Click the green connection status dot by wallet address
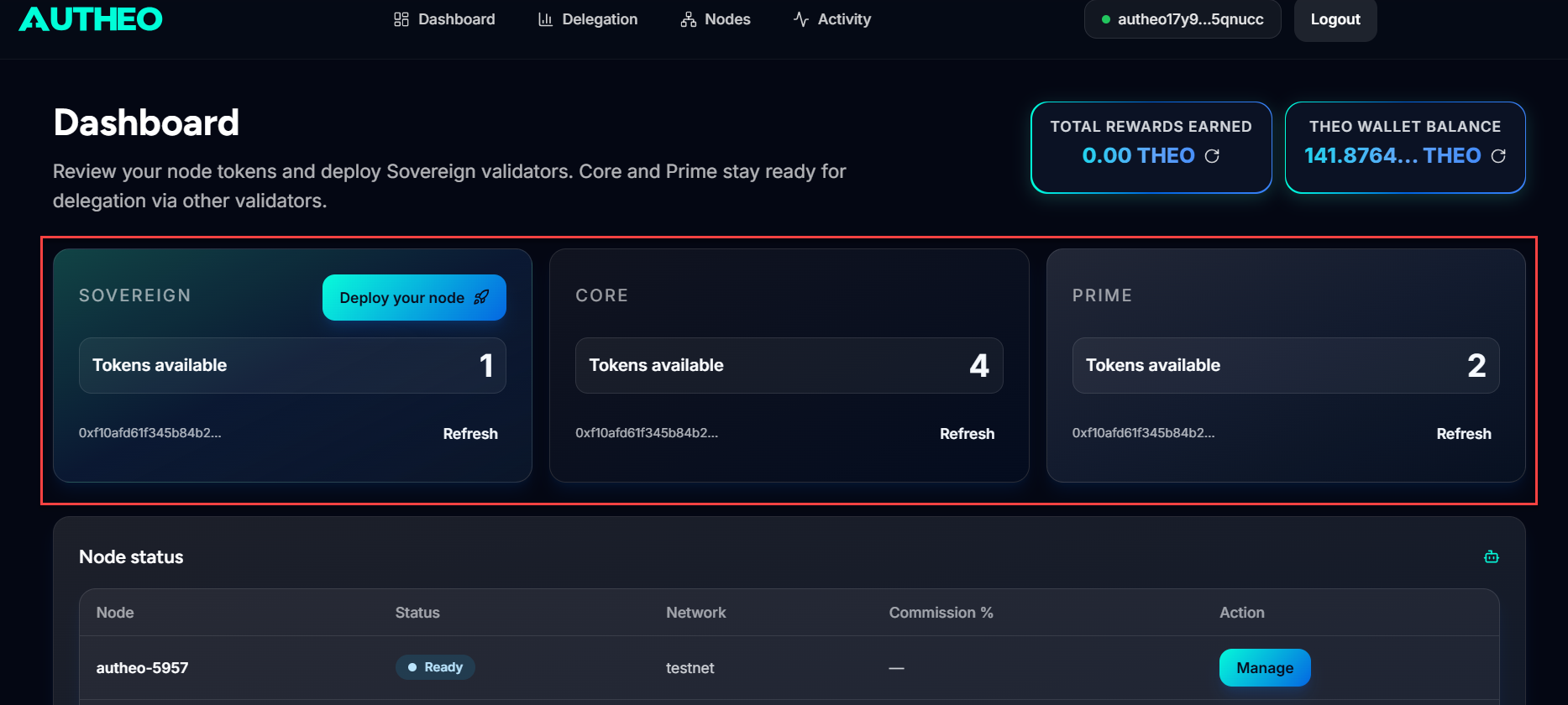This screenshot has width=1568, height=705. 1106,19
